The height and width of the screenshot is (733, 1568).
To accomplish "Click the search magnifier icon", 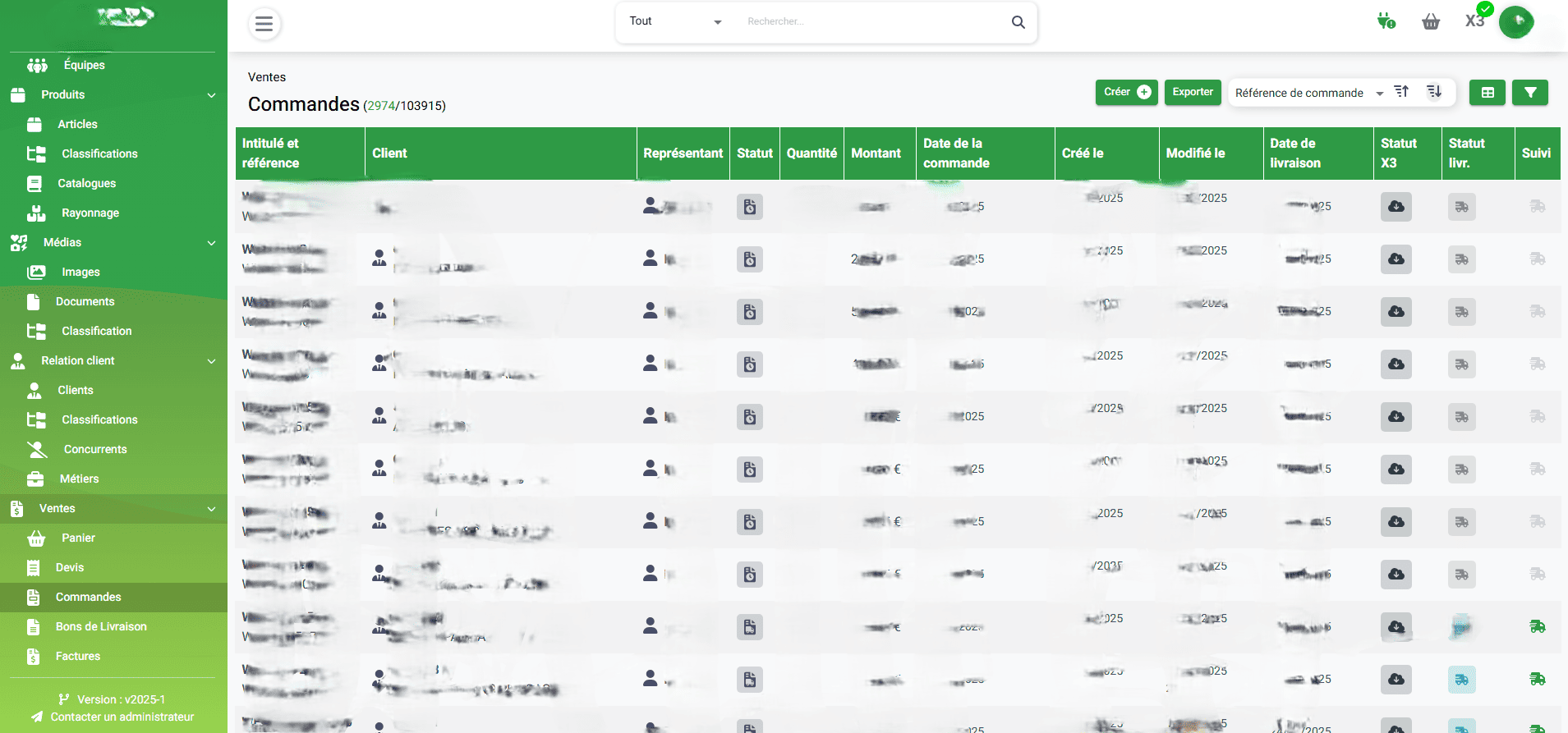I will click(1018, 22).
